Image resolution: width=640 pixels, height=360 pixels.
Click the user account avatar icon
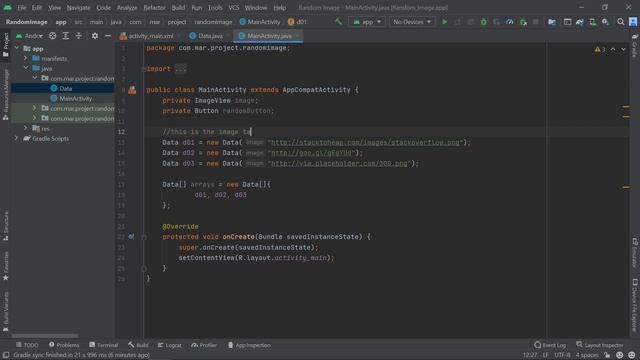[633, 22]
